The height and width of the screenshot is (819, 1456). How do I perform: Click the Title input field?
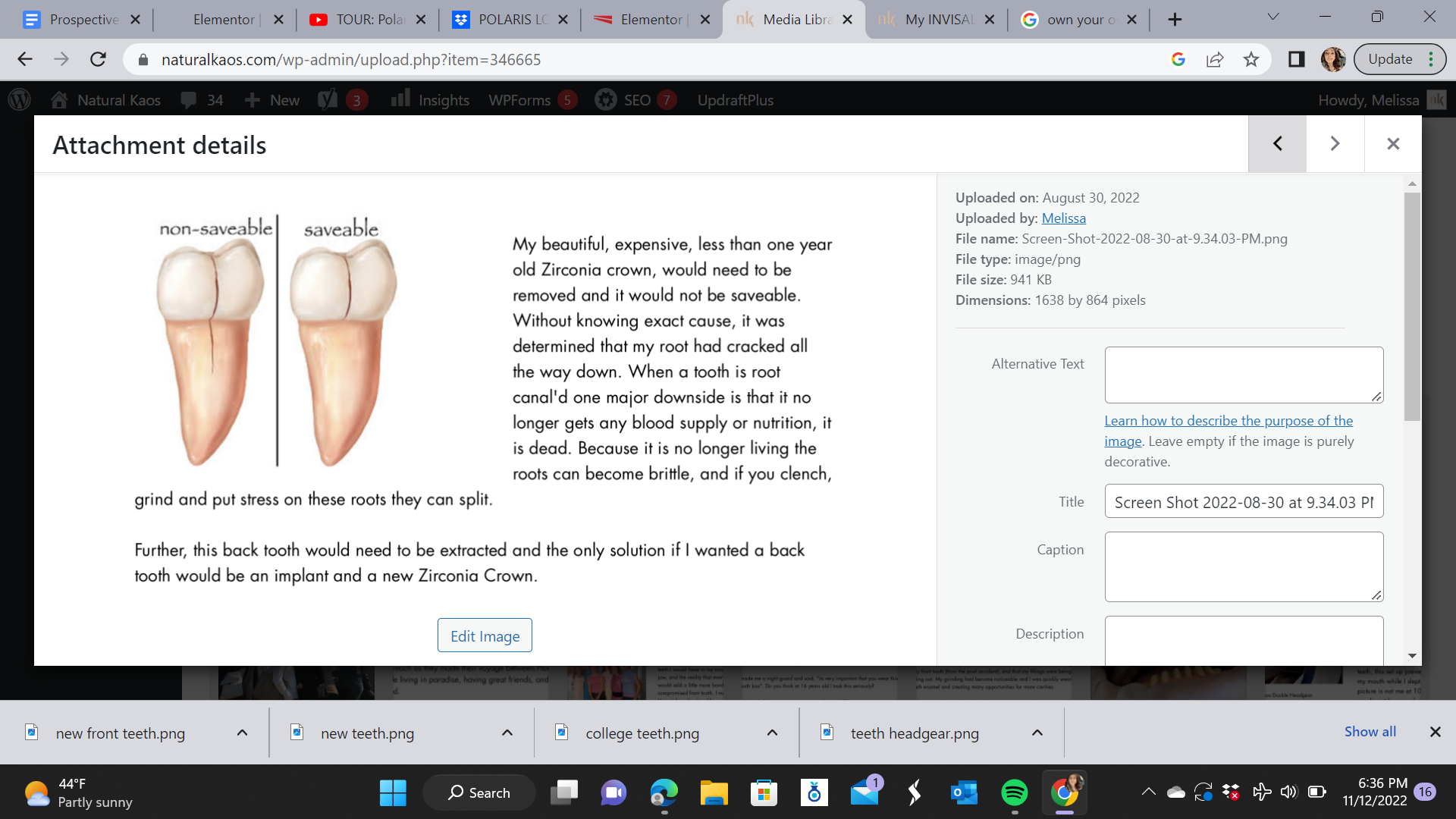tap(1244, 501)
